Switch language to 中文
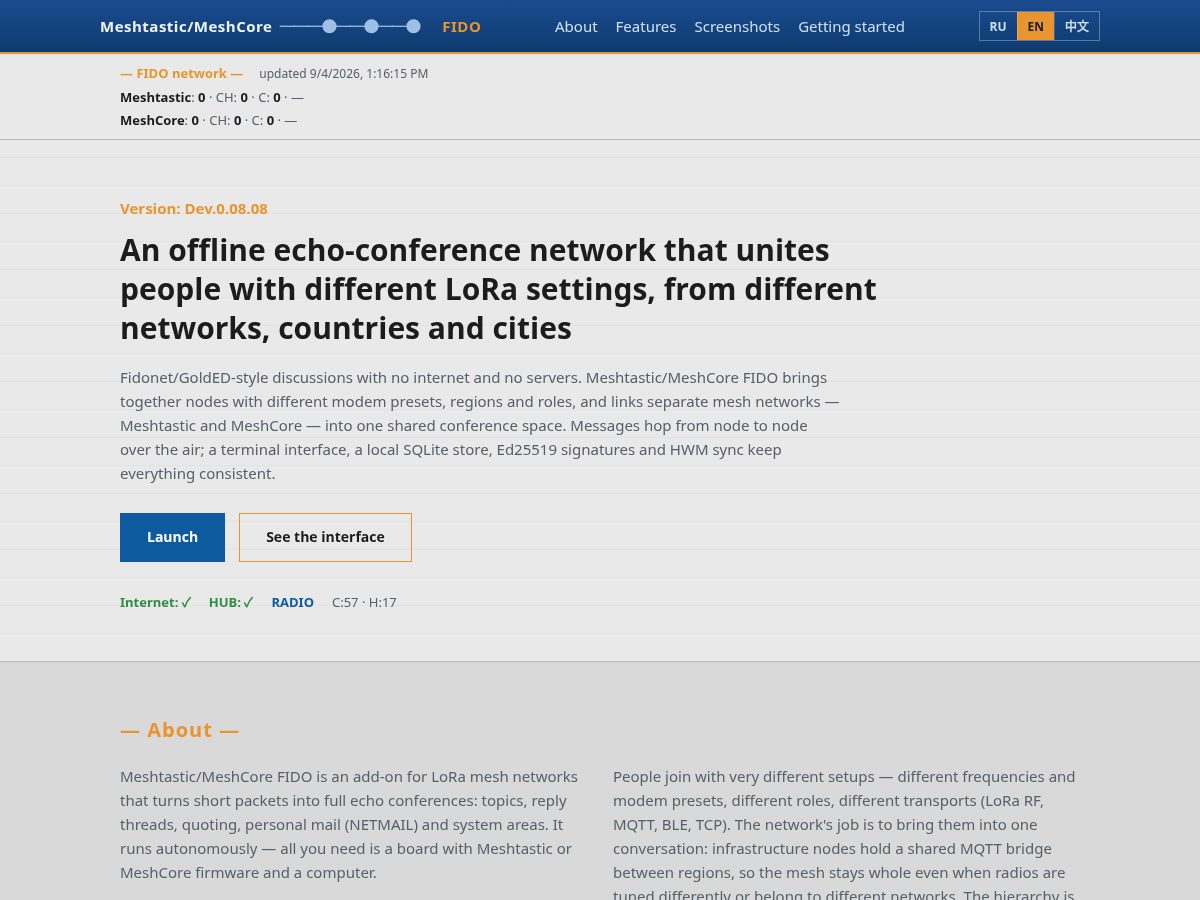This screenshot has width=1200, height=900. [1077, 26]
